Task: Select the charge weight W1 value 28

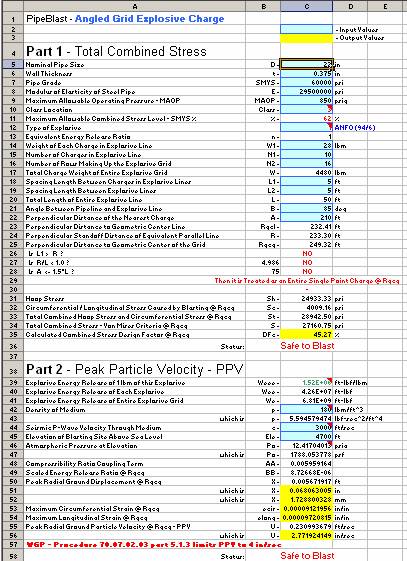Action: tap(307, 146)
